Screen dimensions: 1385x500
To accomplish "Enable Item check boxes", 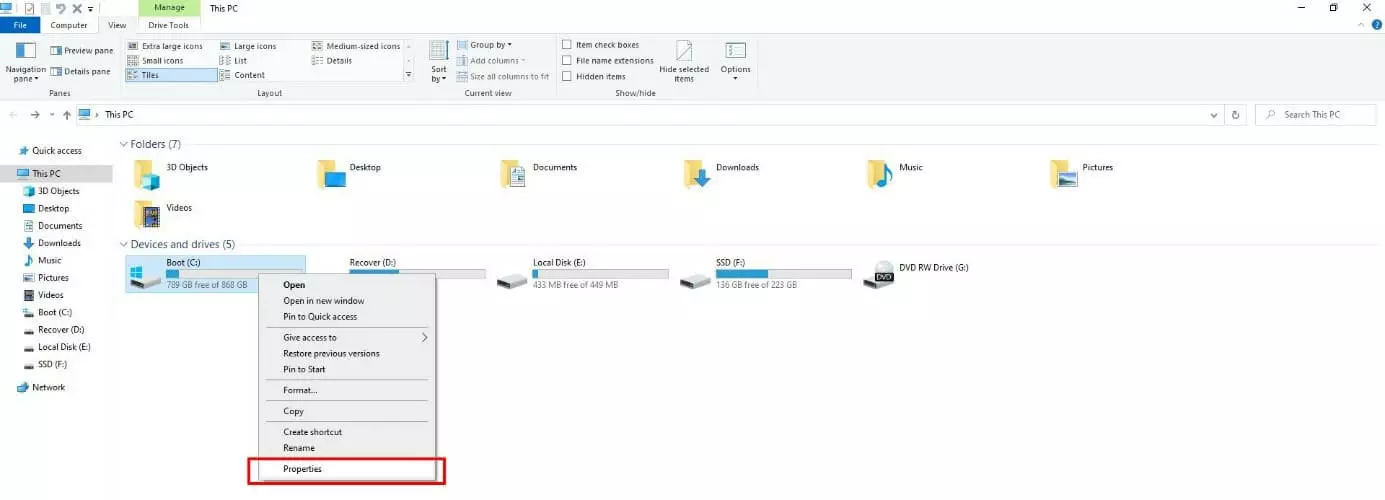I will coord(601,45).
